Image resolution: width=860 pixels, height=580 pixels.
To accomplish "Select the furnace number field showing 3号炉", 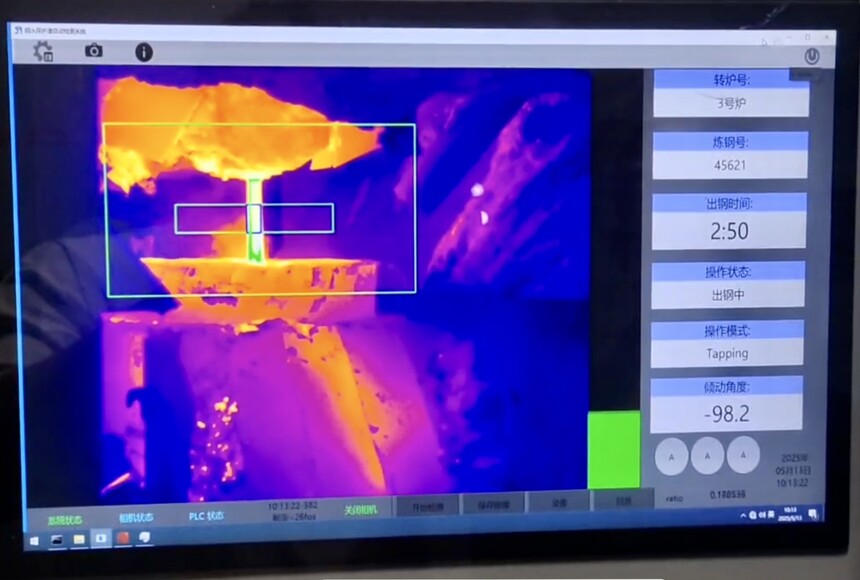I will (x=731, y=103).
